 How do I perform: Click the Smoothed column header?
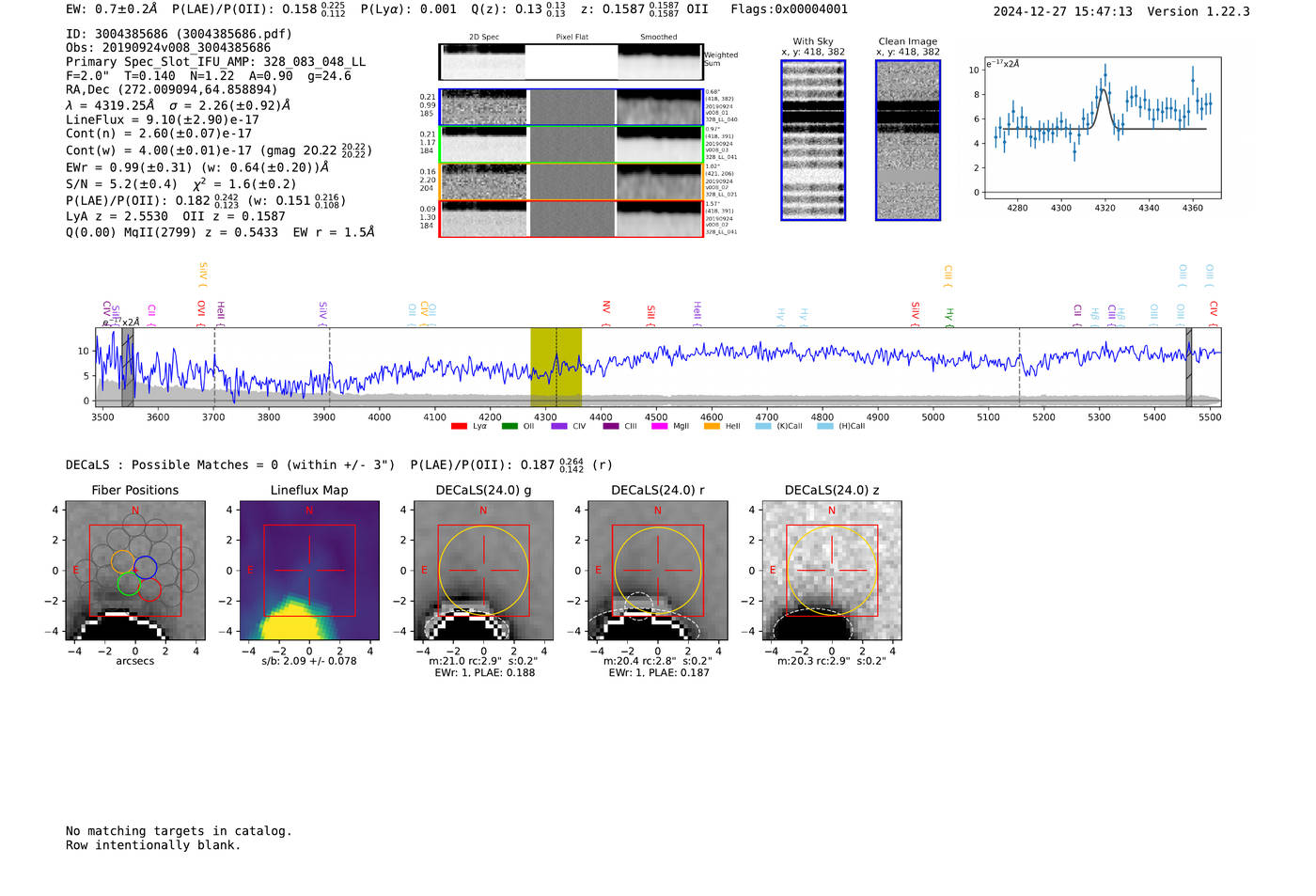coord(659,38)
